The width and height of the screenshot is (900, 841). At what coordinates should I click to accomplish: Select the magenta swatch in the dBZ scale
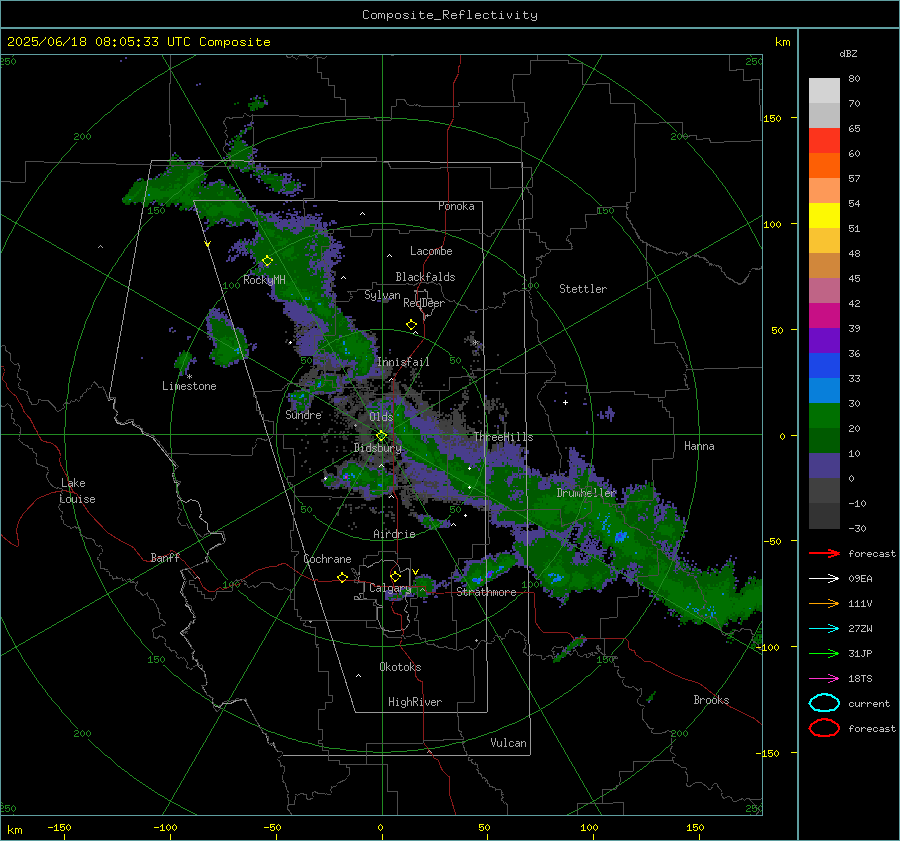(824, 316)
